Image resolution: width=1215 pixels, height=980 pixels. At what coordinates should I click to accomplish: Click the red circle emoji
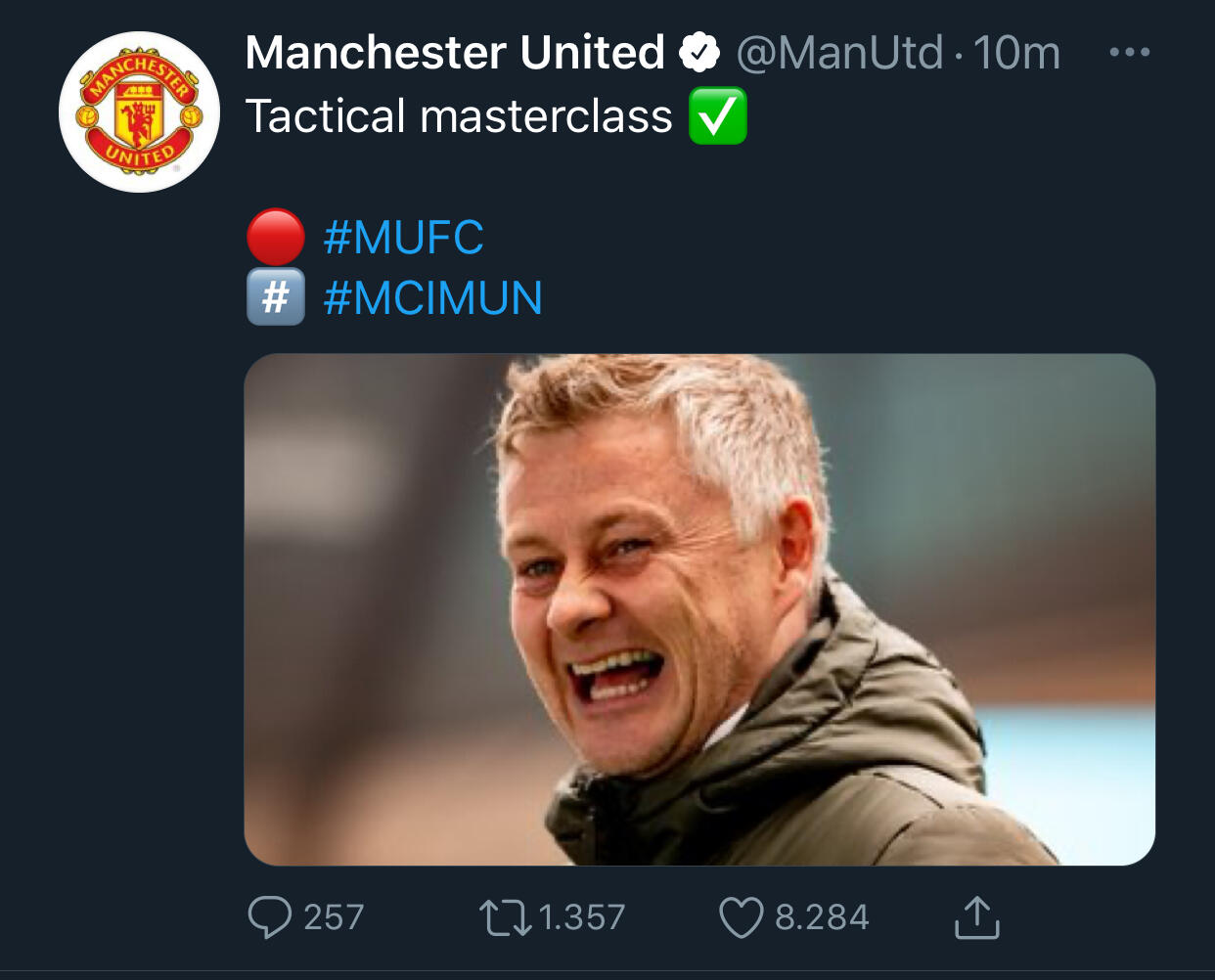[275, 237]
